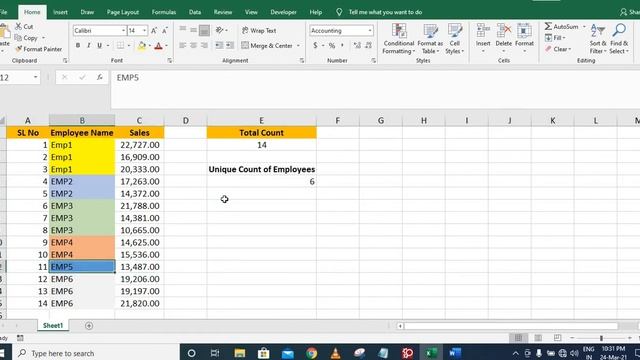This screenshot has width=640, height=360.
Task: Open Word from the taskbar
Action: click(455, 353)
